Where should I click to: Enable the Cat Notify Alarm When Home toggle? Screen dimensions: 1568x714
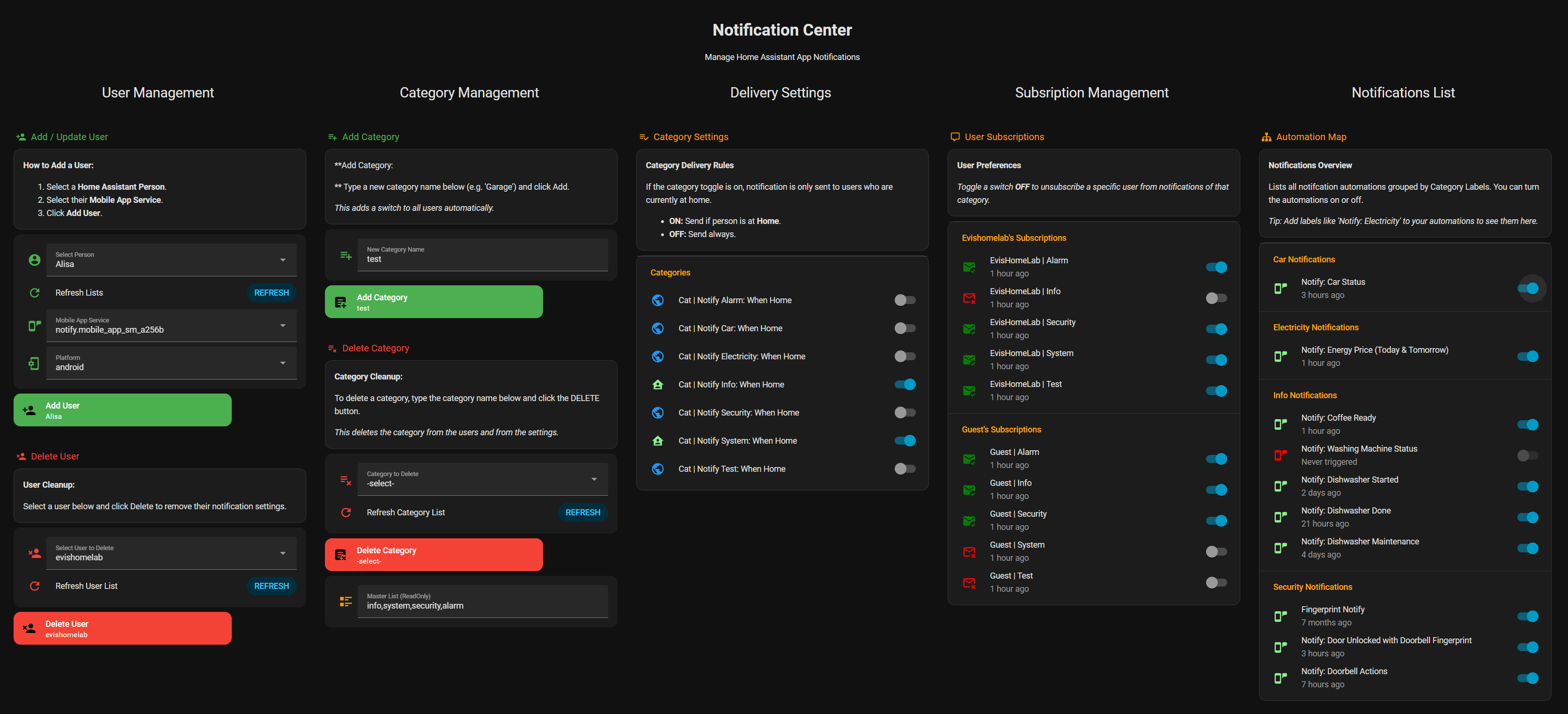coord(905,300)
